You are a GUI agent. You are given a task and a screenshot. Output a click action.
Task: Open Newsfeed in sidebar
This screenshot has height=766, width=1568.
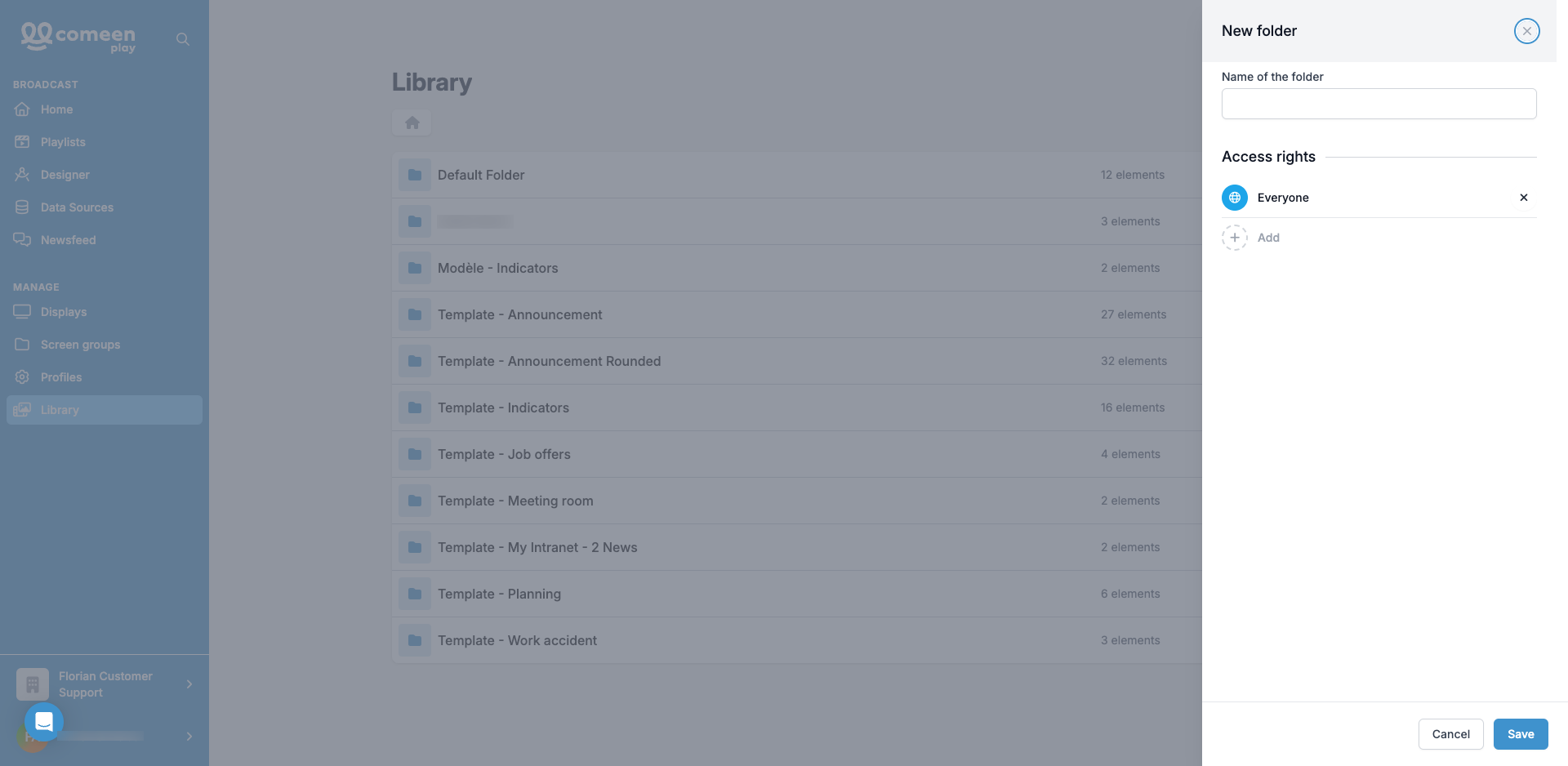(x=105, y=240)
